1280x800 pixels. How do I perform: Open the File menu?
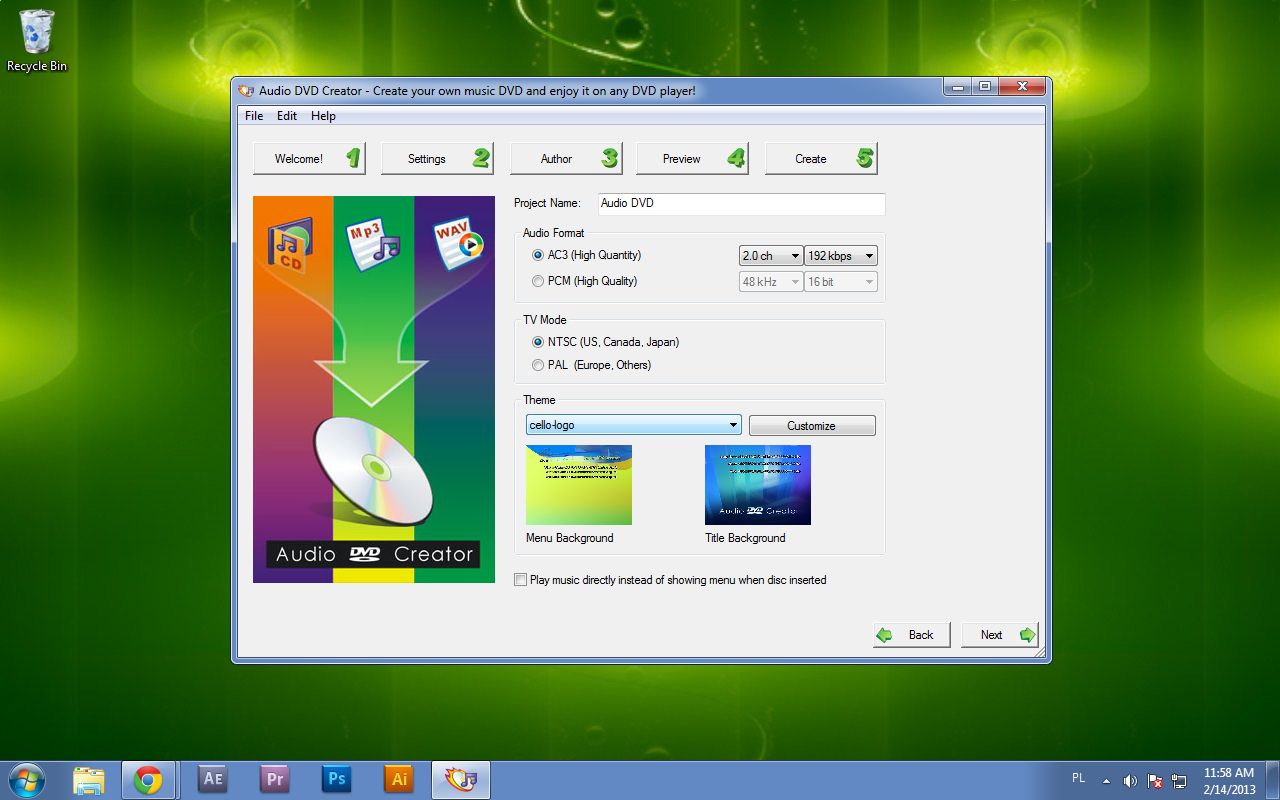pos(254,116)
